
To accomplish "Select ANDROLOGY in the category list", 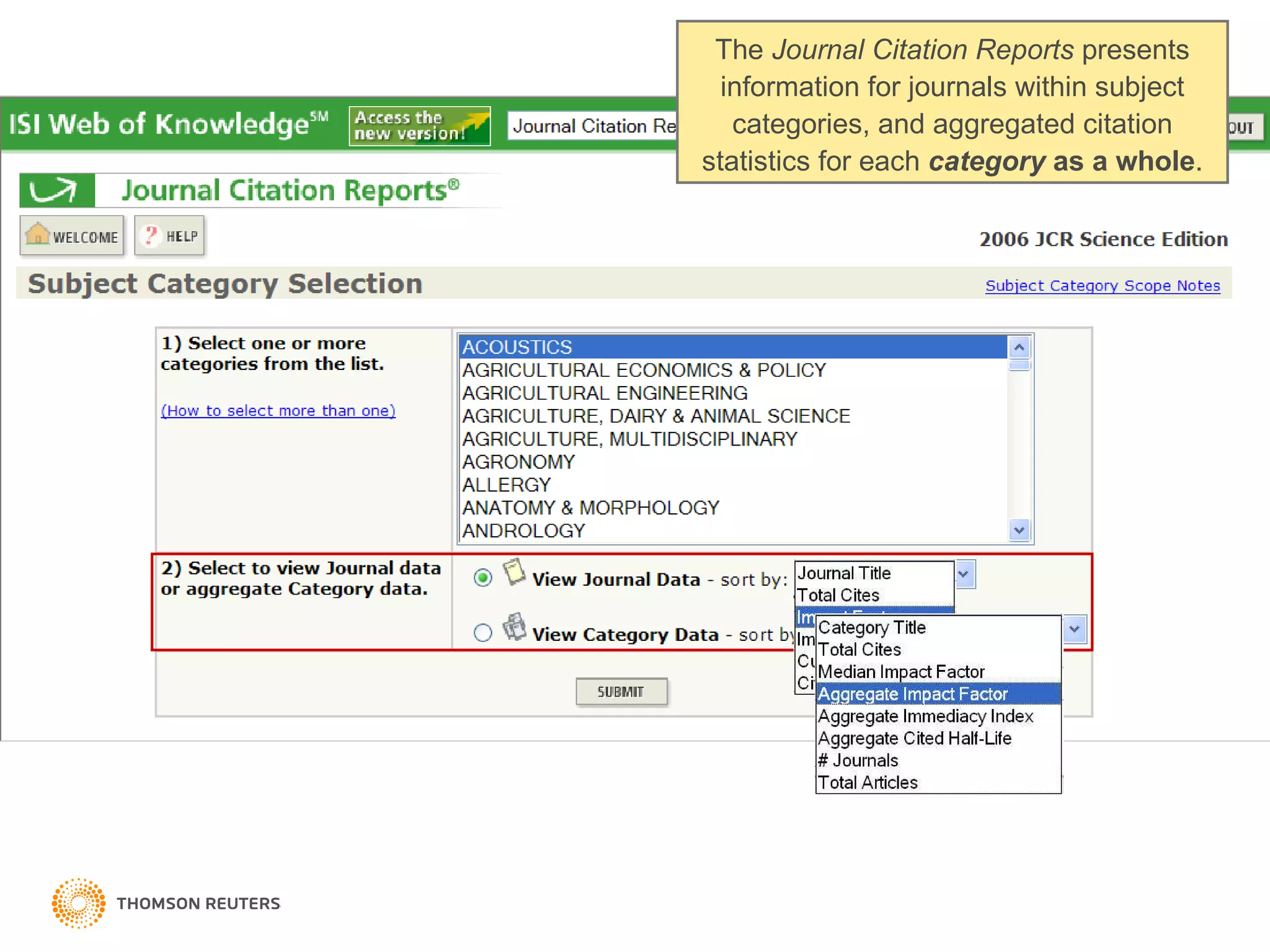I will coord(733,531).
